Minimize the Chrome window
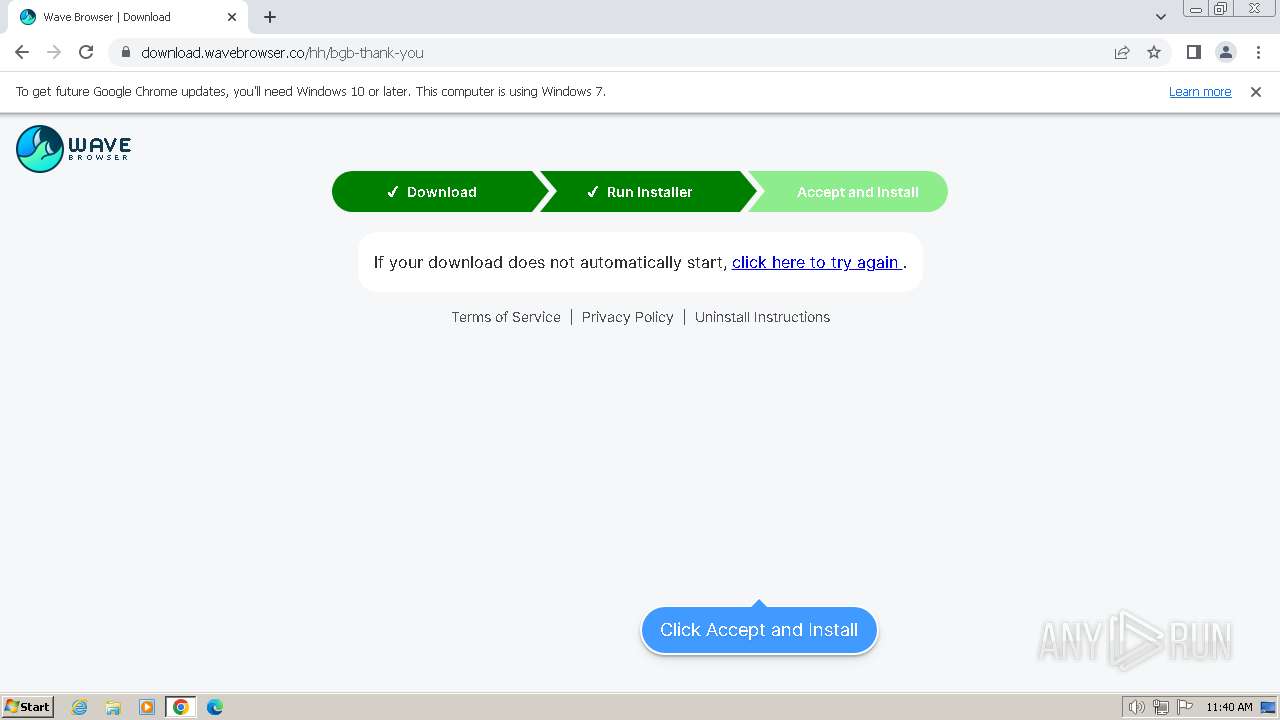 pyautogui.click(x=1195, y=8)
